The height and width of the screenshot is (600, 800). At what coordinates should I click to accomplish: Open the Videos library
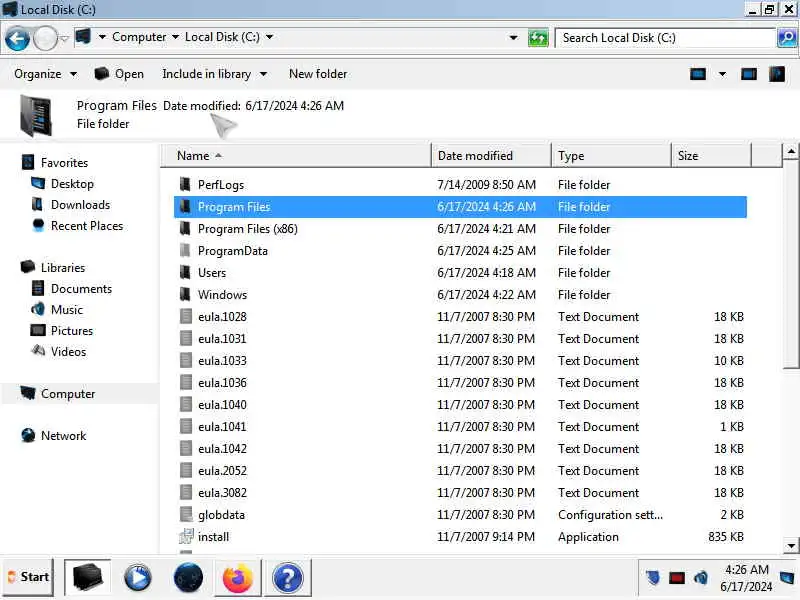(68, 352)
